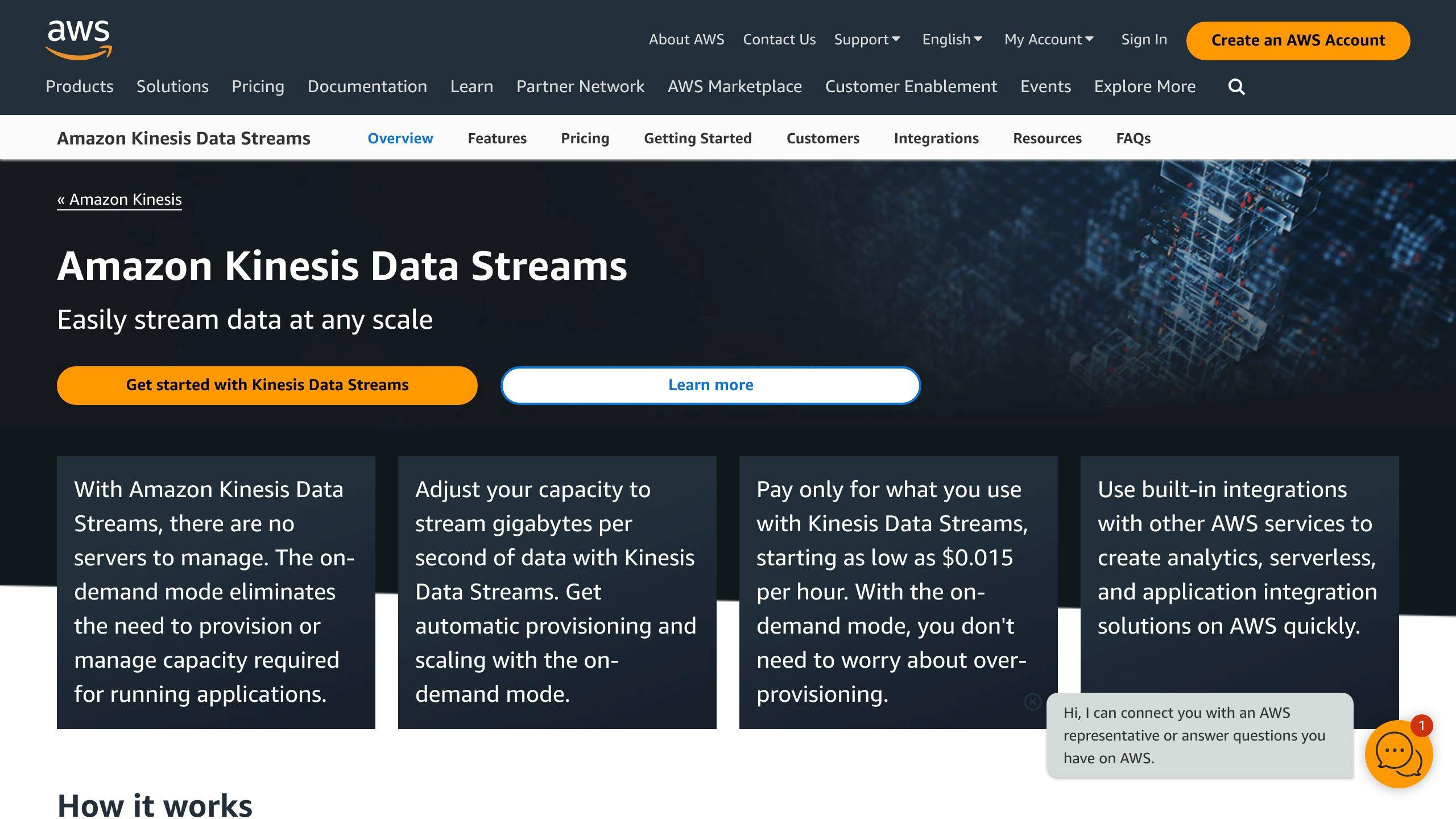Click Amazon Kinesis Data Streams subnav title
1456x819 pixels.
184,138
